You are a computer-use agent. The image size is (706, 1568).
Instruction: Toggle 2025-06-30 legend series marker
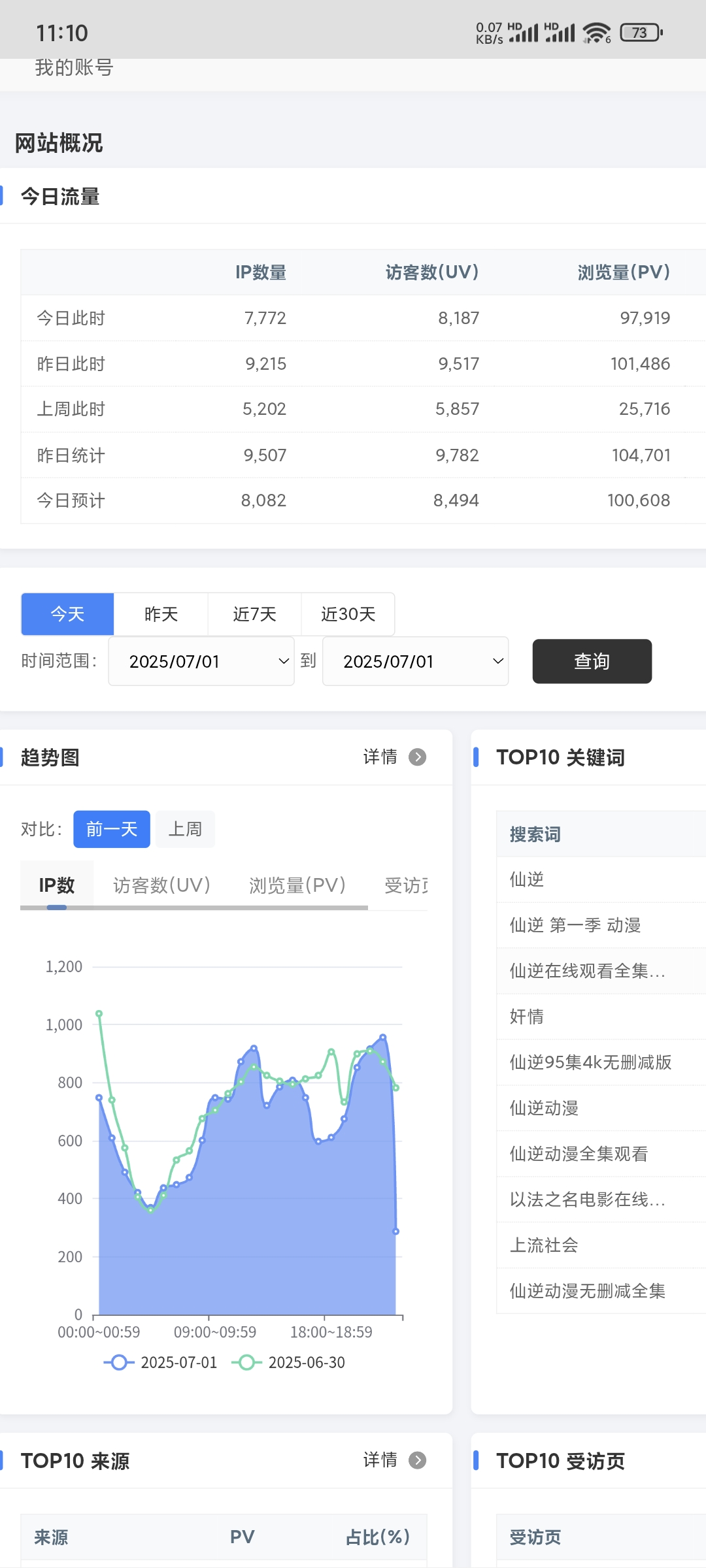[246, 1362]
